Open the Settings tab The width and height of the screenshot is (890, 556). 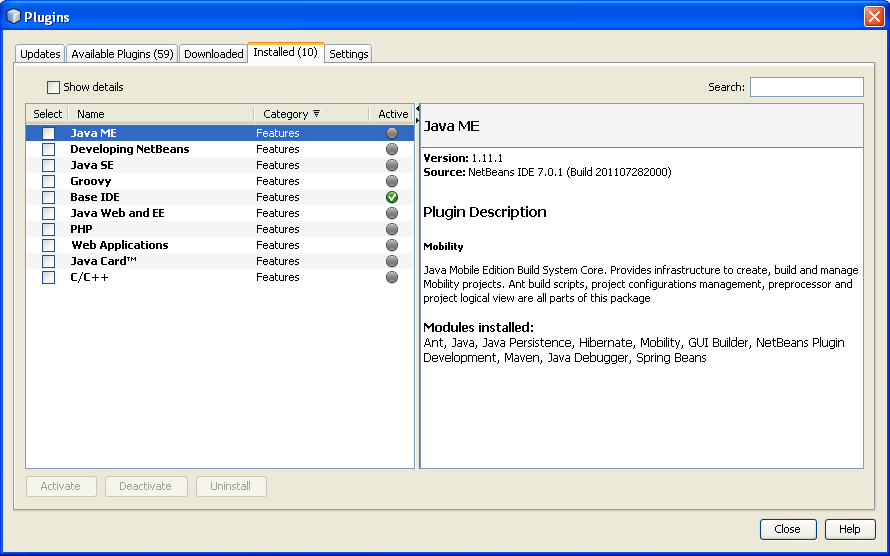tap(349, 54)
